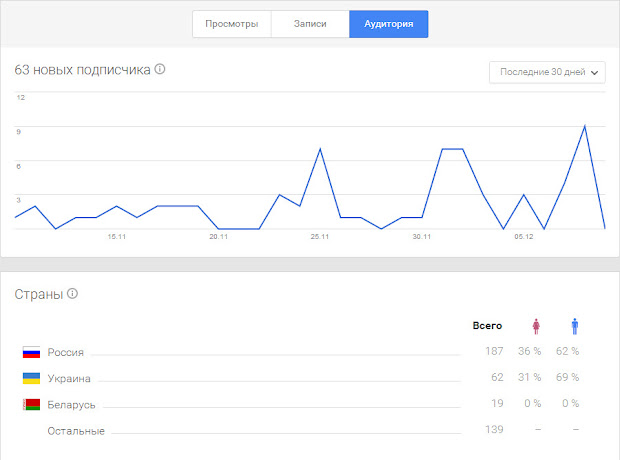Screen dimensions: 620x460
Task: Click the 62 % male share for Россия
Action: (567, 351)
